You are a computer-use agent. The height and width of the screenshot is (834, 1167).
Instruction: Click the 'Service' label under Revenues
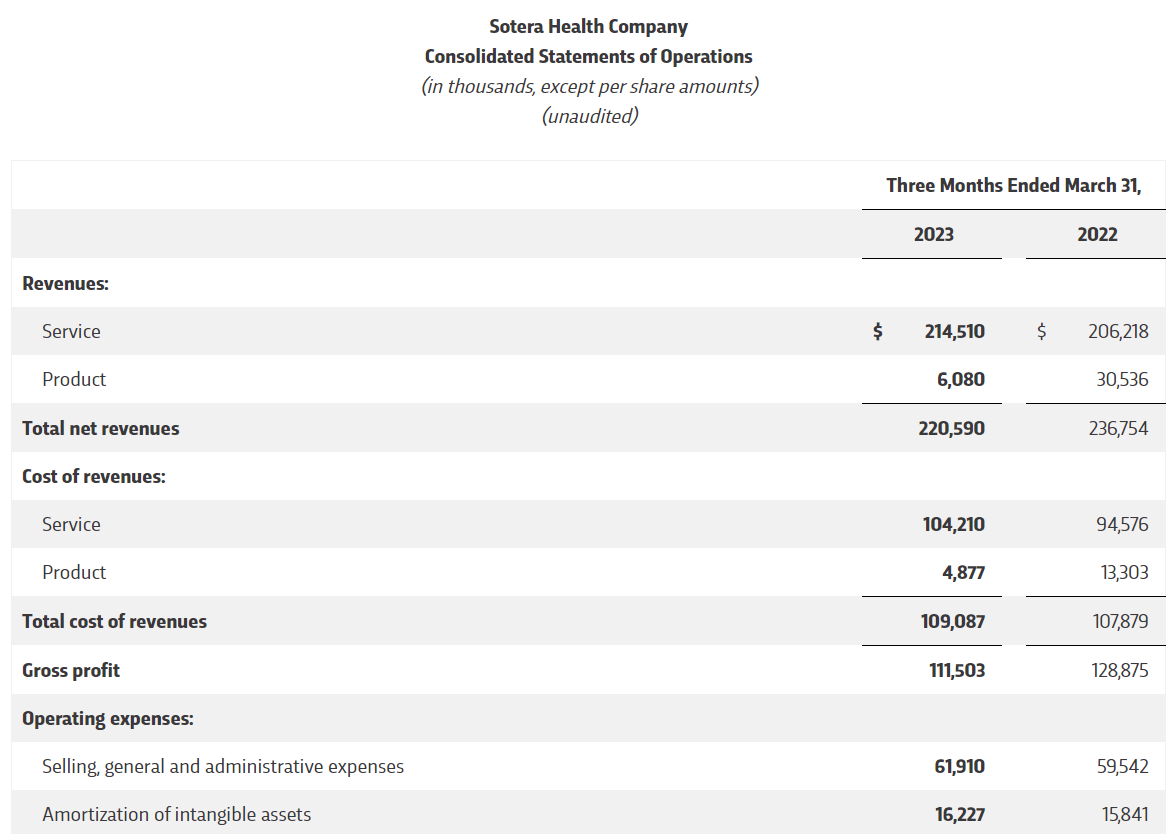pos(71,331)
